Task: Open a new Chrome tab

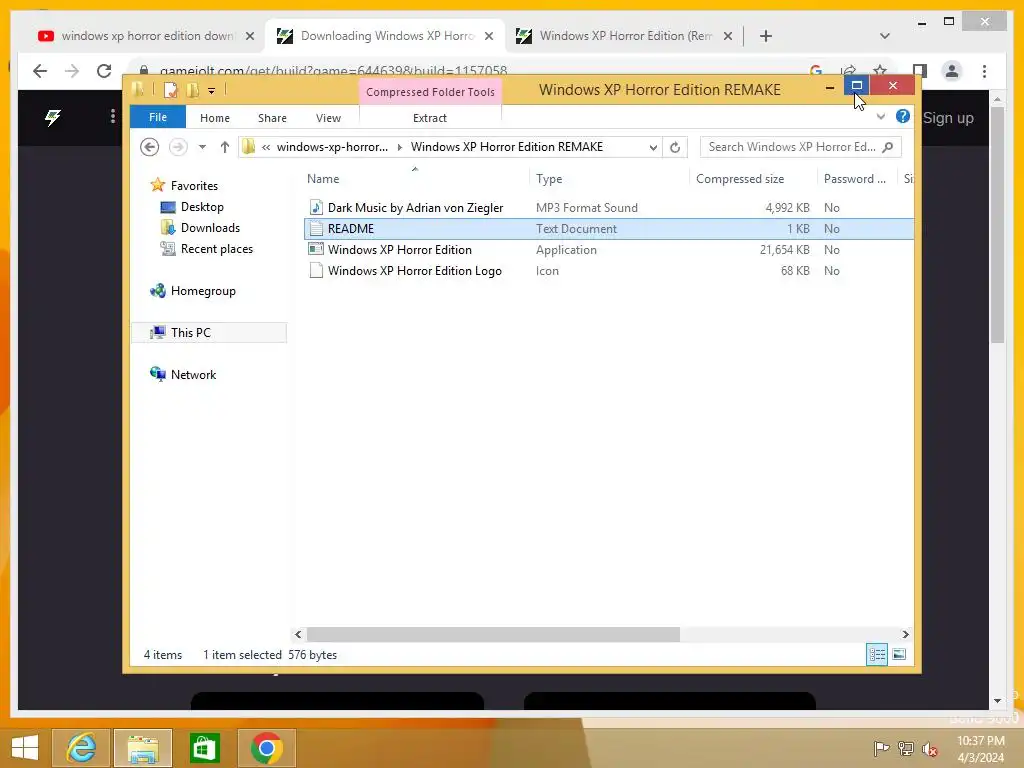Action: click(766, 36)
